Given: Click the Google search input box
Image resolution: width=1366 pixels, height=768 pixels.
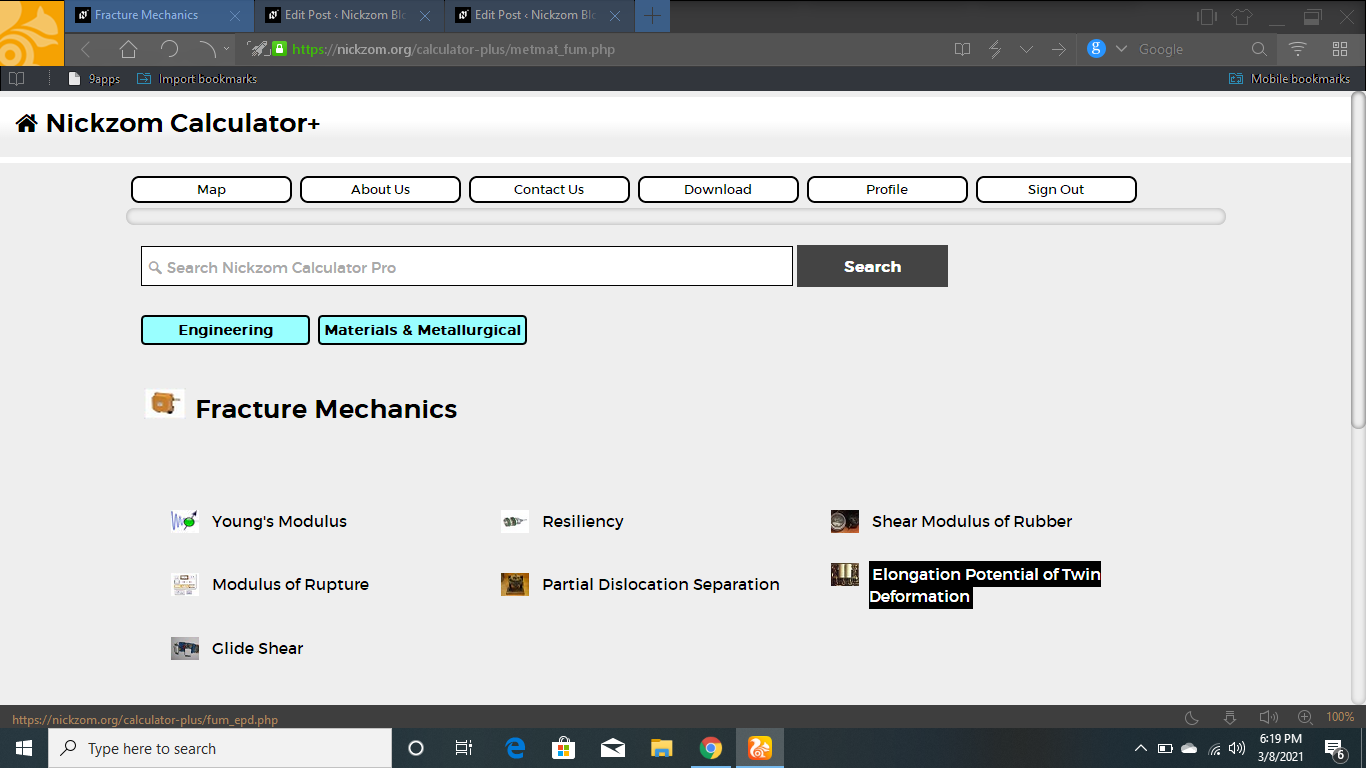Looking at the screenshot, I should point(1190,49).
